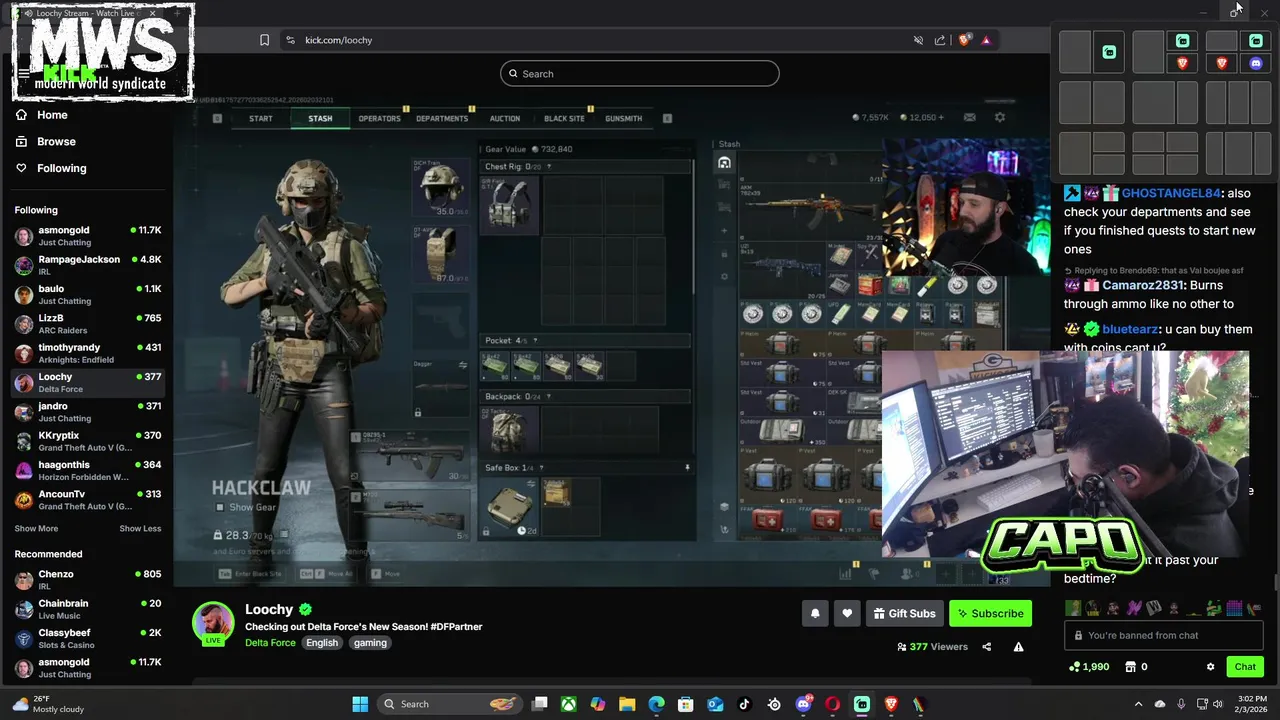1280x720 pixels.
Task: Open the Delta Force category link
Action: coord(270,643)
